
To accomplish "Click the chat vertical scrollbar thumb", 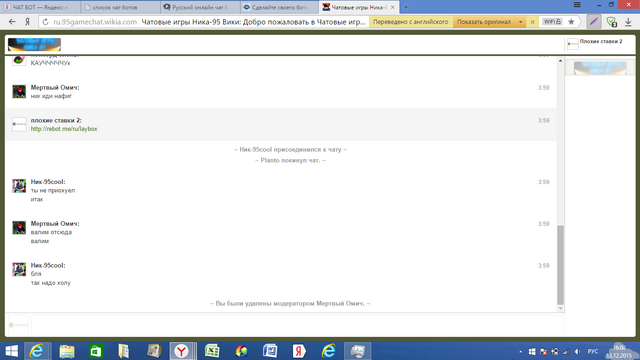I will pyautogui.click(x=560, y=265).
